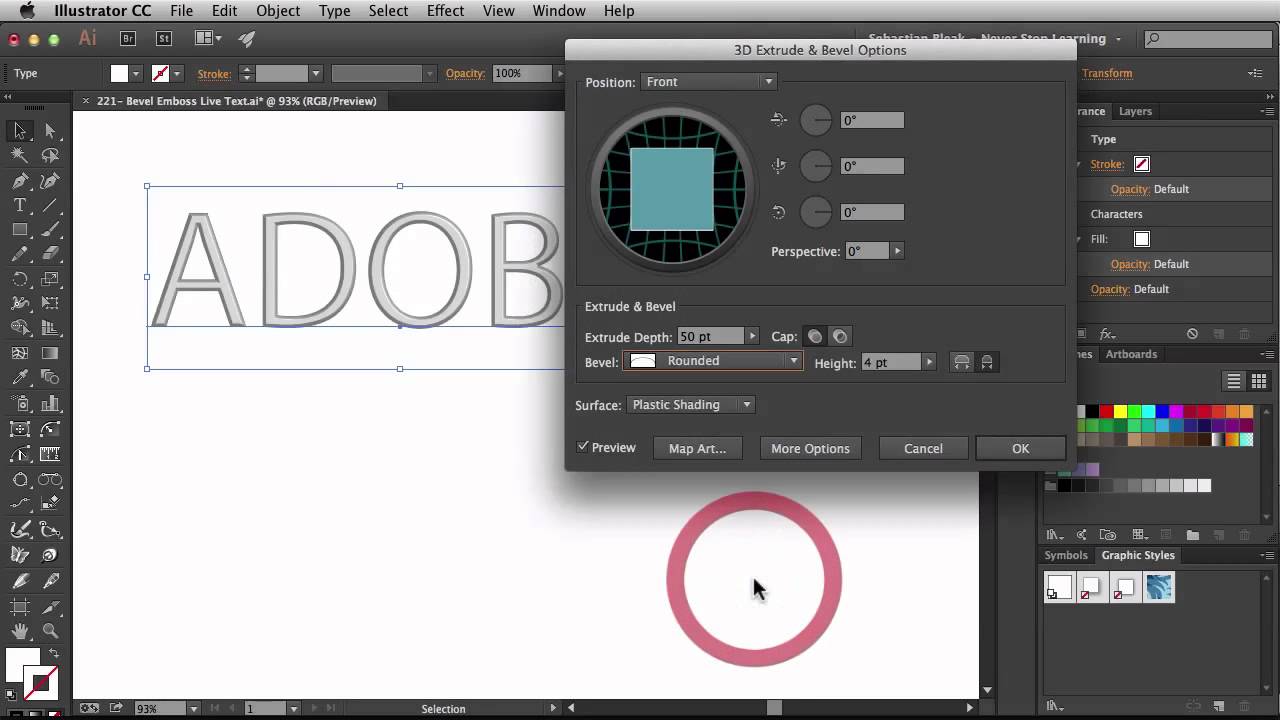This screenshot has width=1280, height=720.
Task: Click the Map Art button
Action: click(697, 448)
